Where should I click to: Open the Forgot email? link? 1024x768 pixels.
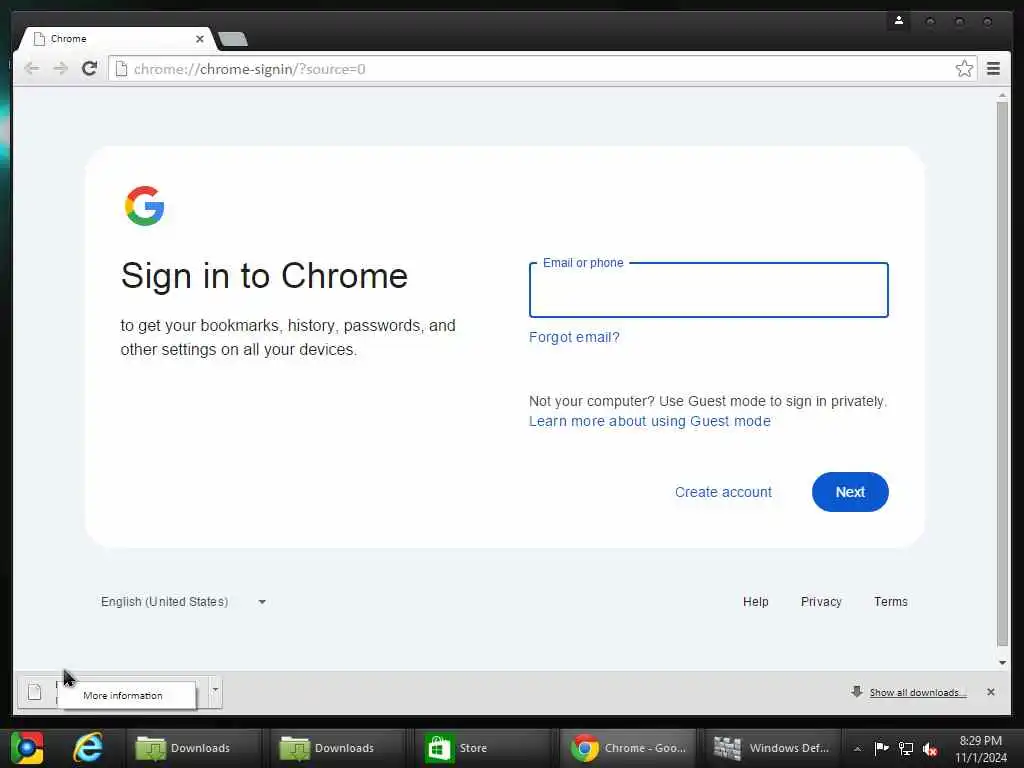pyautogui.click(x=574, y=337)
